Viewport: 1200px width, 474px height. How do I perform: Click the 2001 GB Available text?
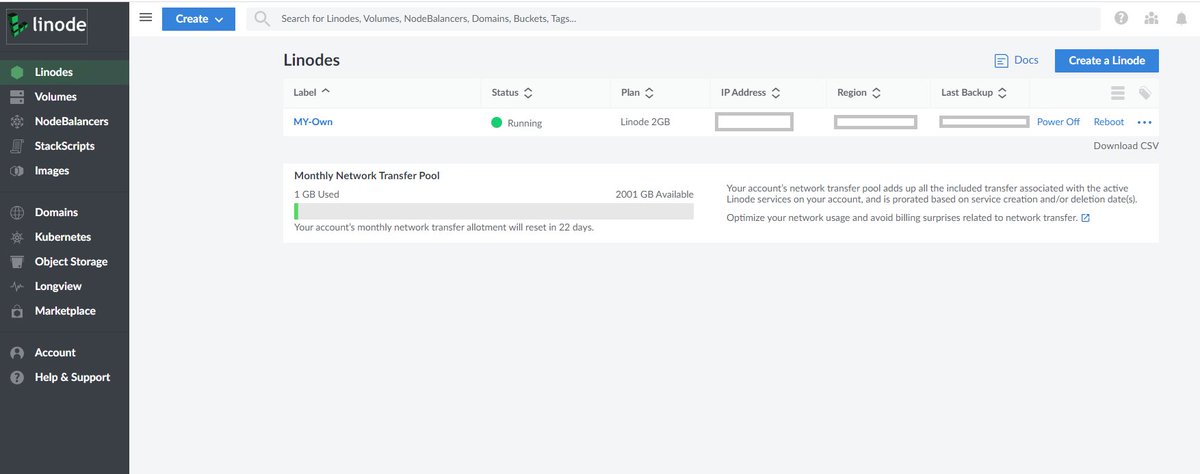click(654, 194)
